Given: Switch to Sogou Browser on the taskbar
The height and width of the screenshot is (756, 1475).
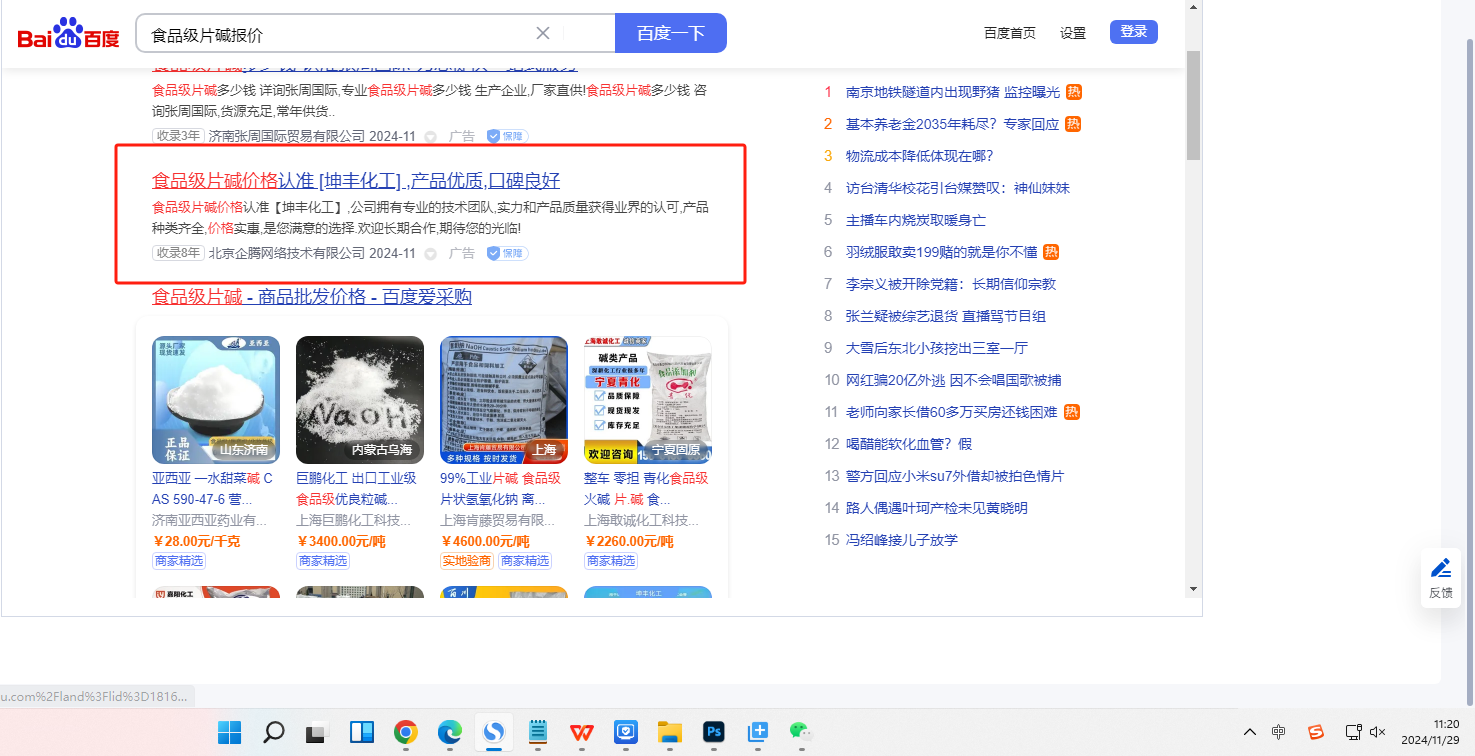Looking at the screenshot, I should pos(493,732).
